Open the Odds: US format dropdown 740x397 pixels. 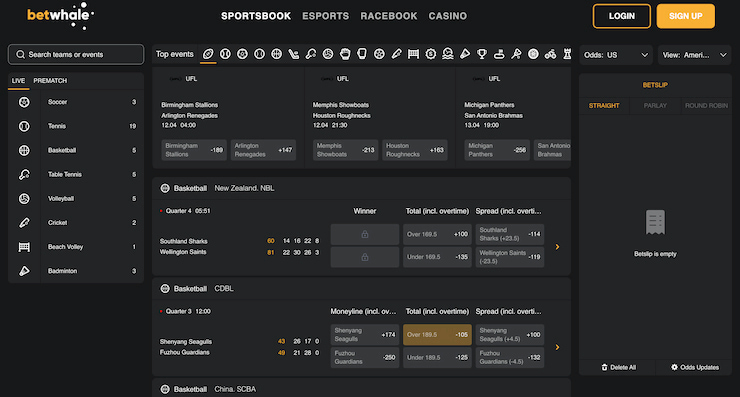pyautogui.click(x=616, y=55)
